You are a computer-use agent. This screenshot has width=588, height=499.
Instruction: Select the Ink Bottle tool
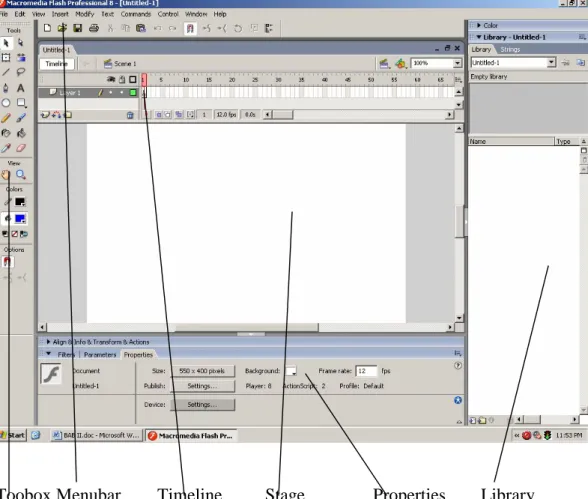[6, 133]
